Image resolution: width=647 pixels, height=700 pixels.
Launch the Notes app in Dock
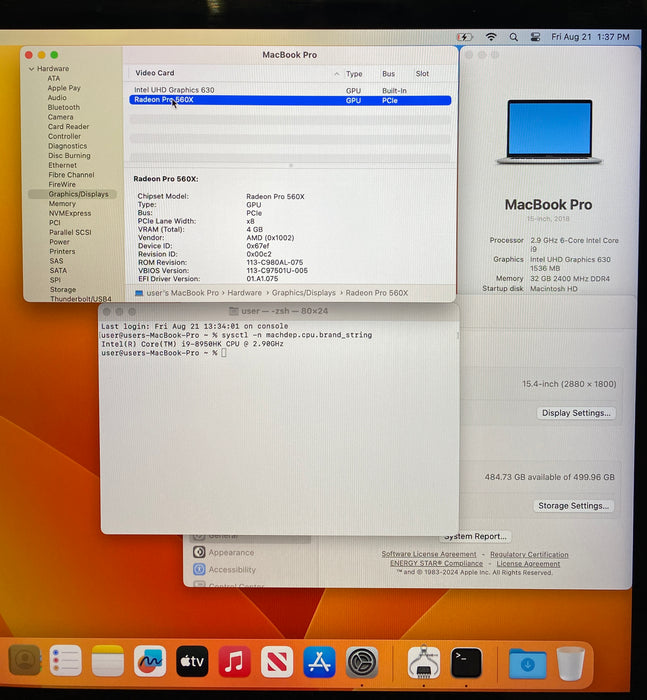108,661
